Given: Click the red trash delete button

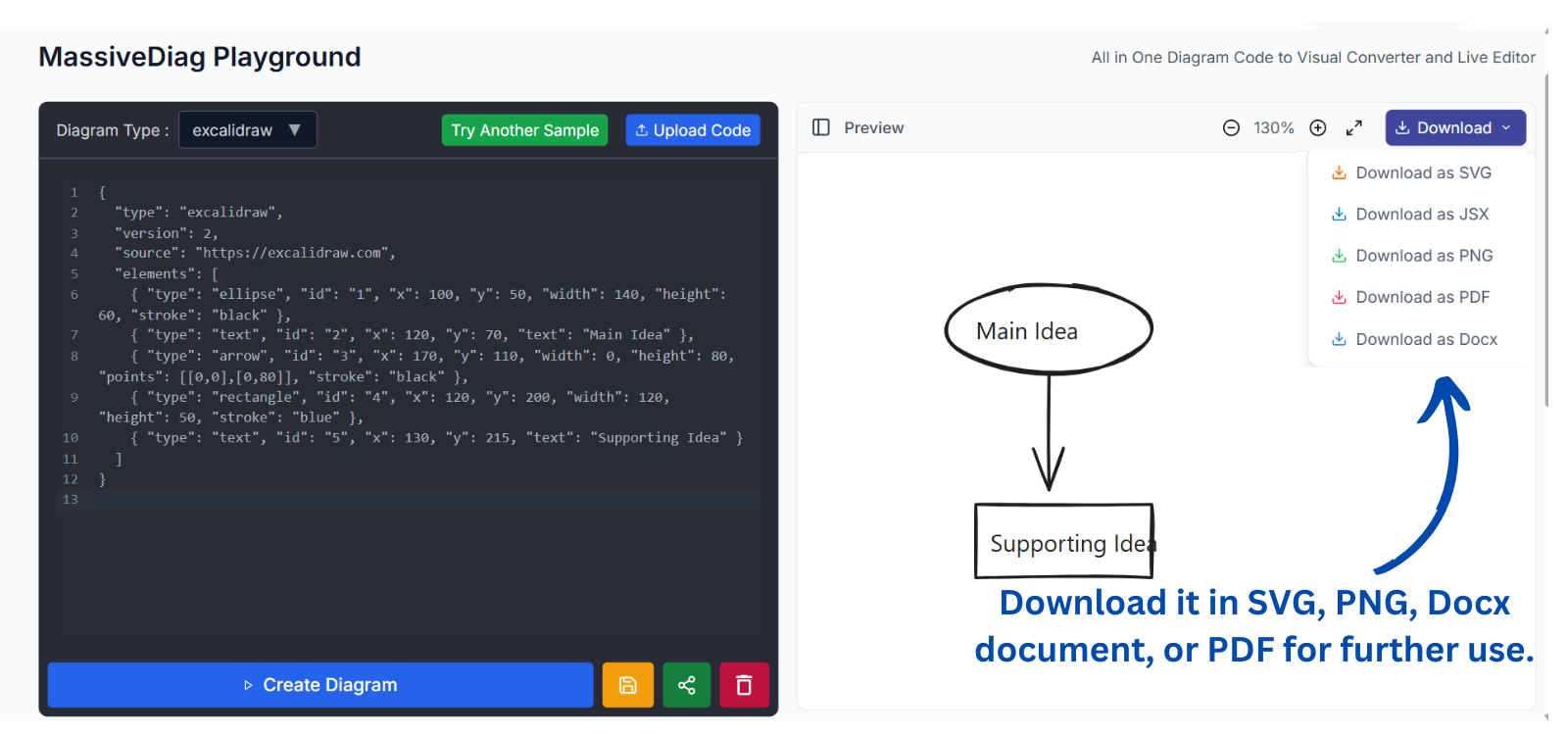Looking at the screenshot, I should click(x=744, y=685).
